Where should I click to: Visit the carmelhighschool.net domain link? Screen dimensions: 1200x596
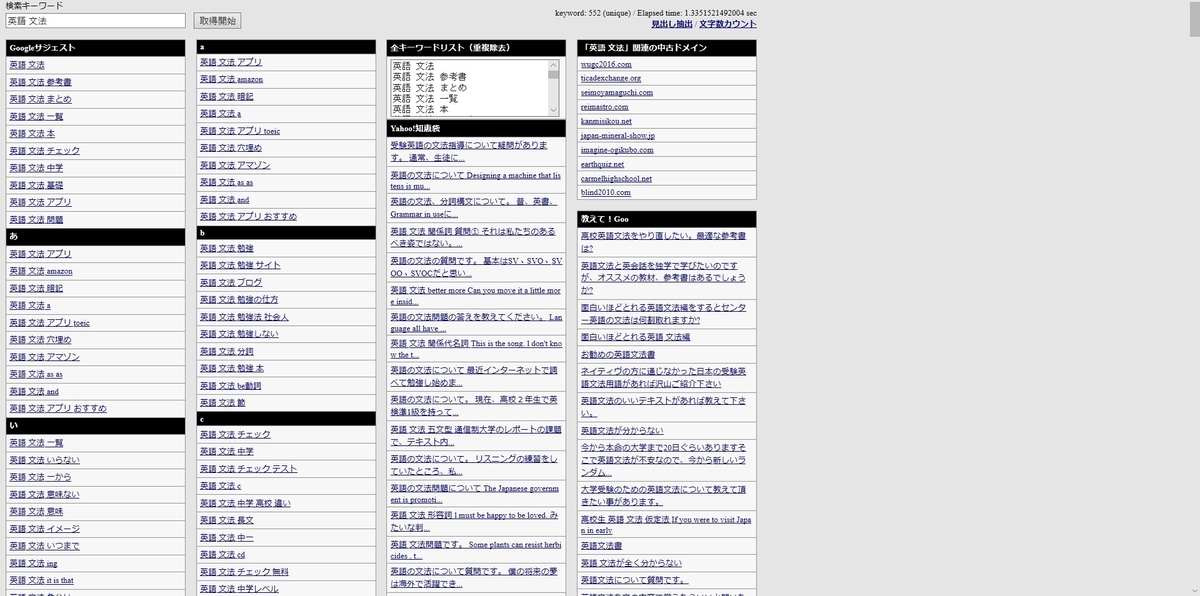(x=616, y=179)
